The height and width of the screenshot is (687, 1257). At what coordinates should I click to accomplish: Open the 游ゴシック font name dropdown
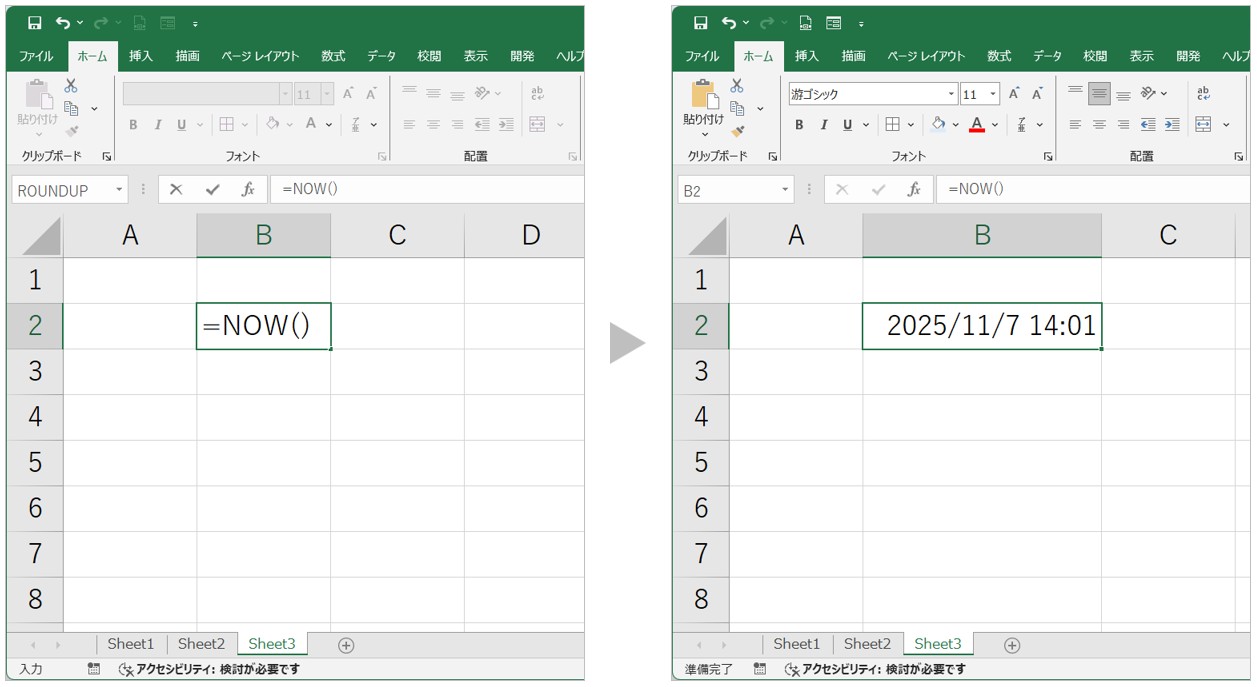tap(951, 94)
